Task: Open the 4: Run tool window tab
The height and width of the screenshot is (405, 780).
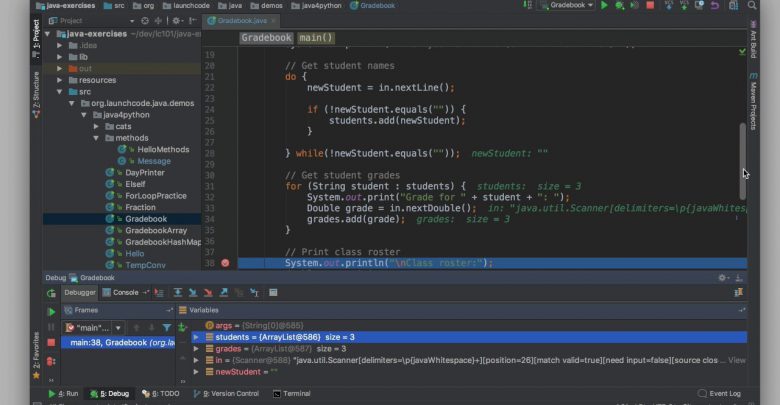Action: (63, 394)
